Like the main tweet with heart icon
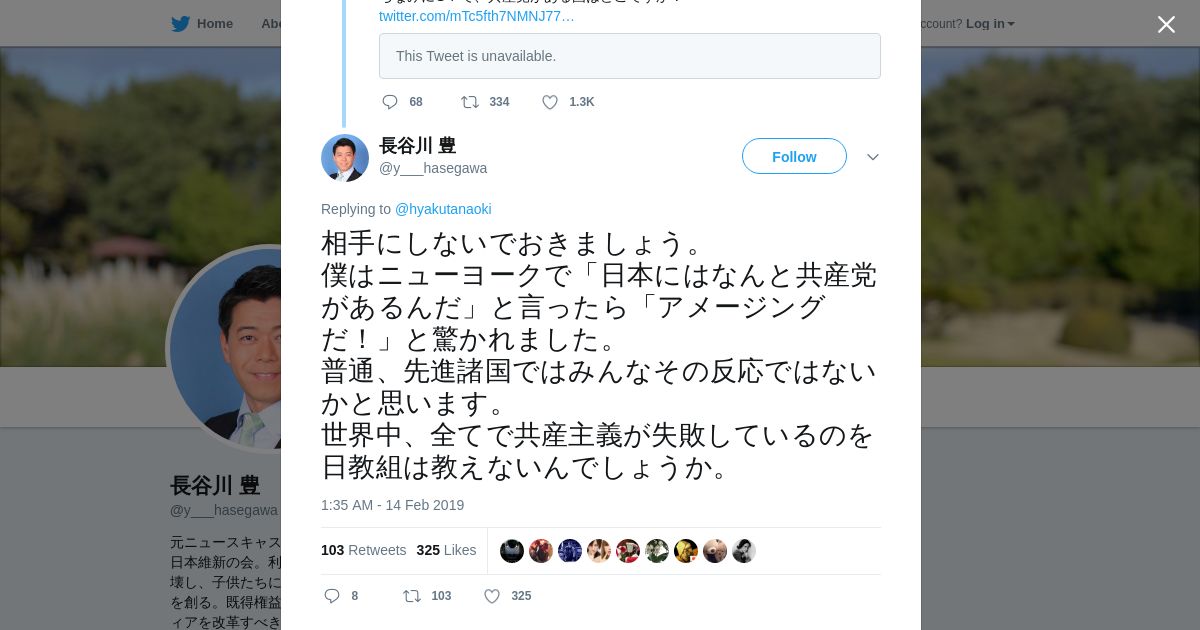The image size is (1200, 630). click(492, 596)
